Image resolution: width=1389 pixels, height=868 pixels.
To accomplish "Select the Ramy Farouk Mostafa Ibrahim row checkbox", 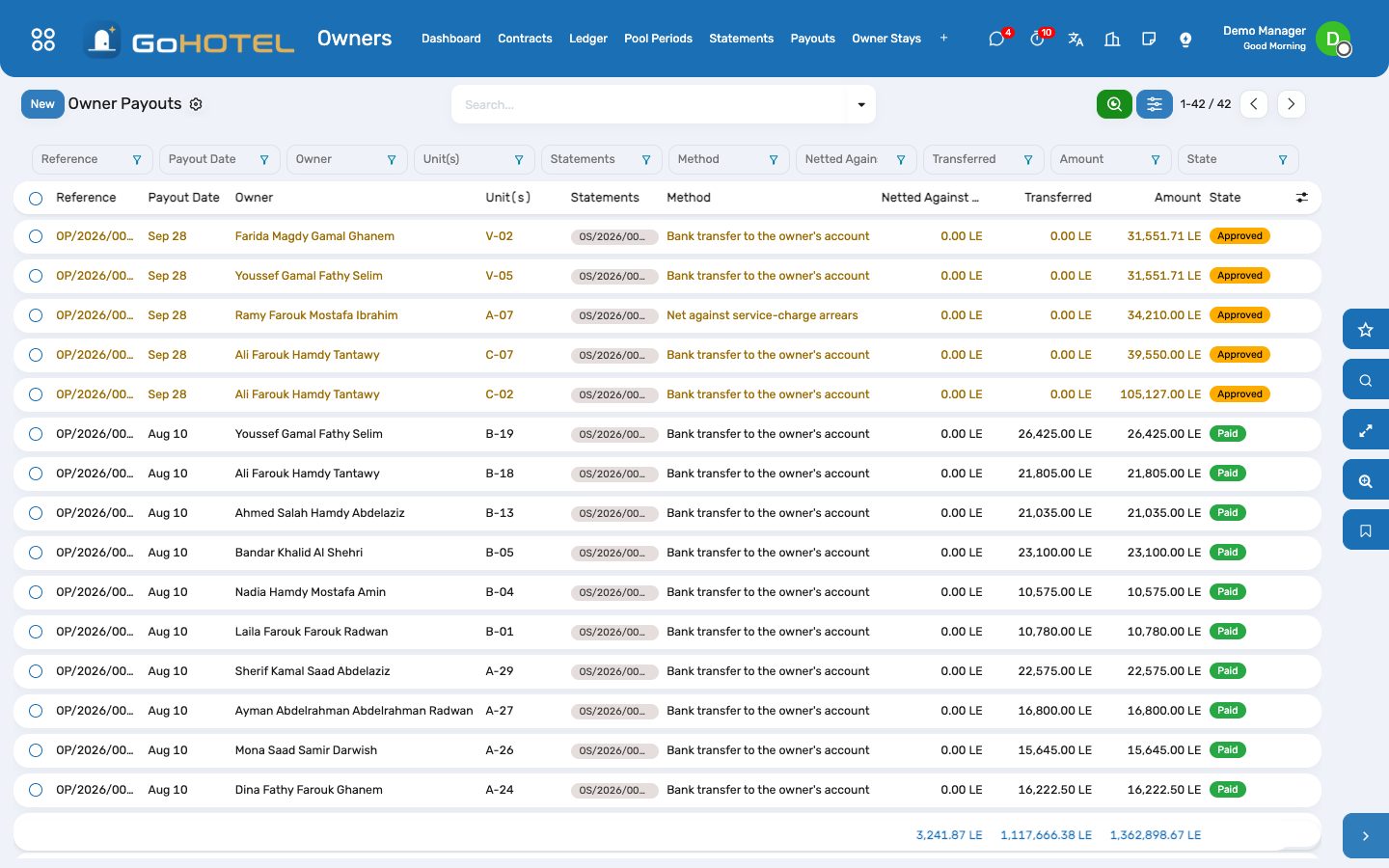I will (36, 315).
